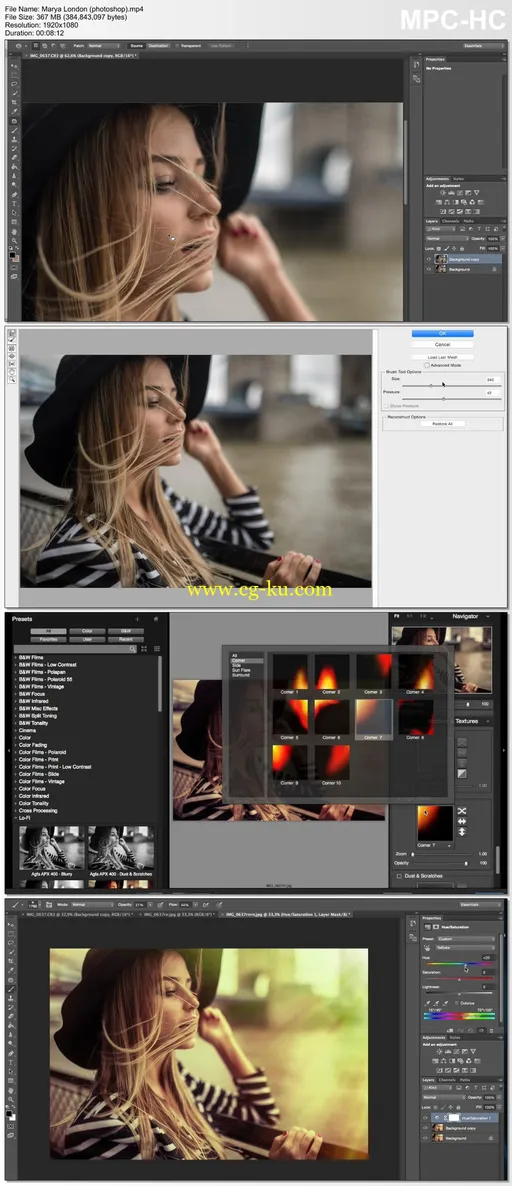Select the Zoom tool in top Photoshop toolbar
Screen dimensions: 512x1186
pyautogui.click(x=14, y=241)
